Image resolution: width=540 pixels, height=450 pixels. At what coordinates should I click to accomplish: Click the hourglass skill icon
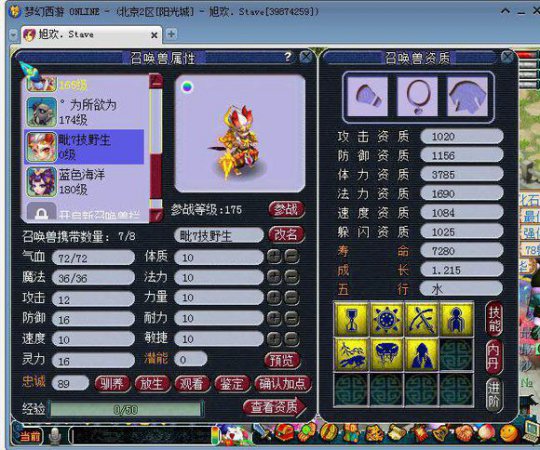(351, 320)
